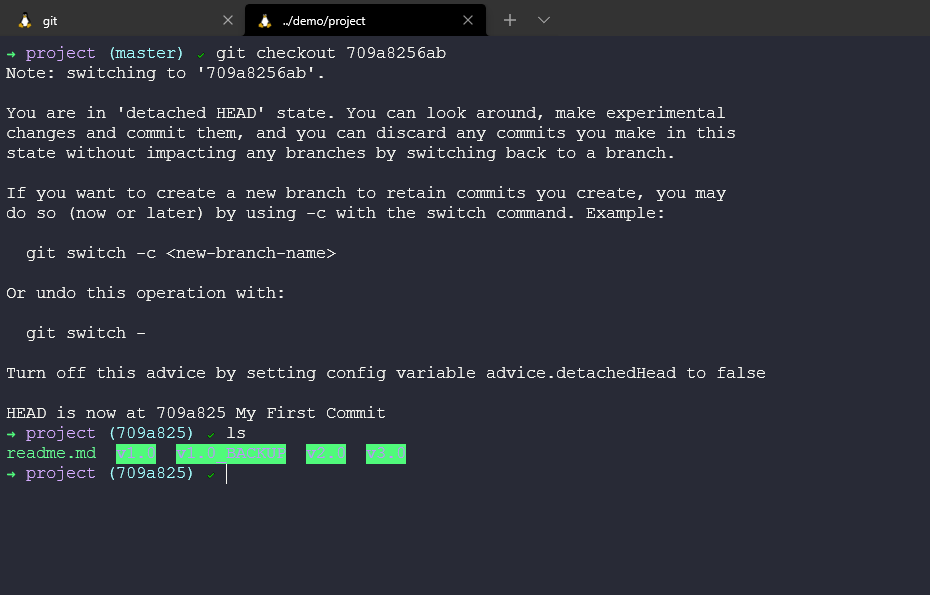The width and height of the screenshot is (930, 595).
Task: Click the highlighted v2.0 directory name
Action: (326, 454)
